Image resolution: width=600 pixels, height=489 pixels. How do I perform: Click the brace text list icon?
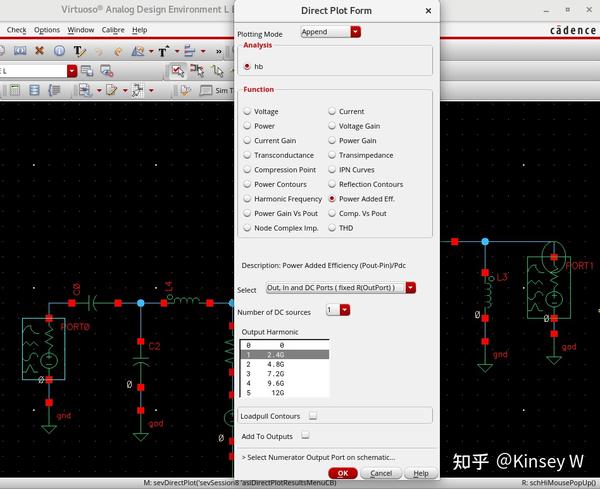54,90
